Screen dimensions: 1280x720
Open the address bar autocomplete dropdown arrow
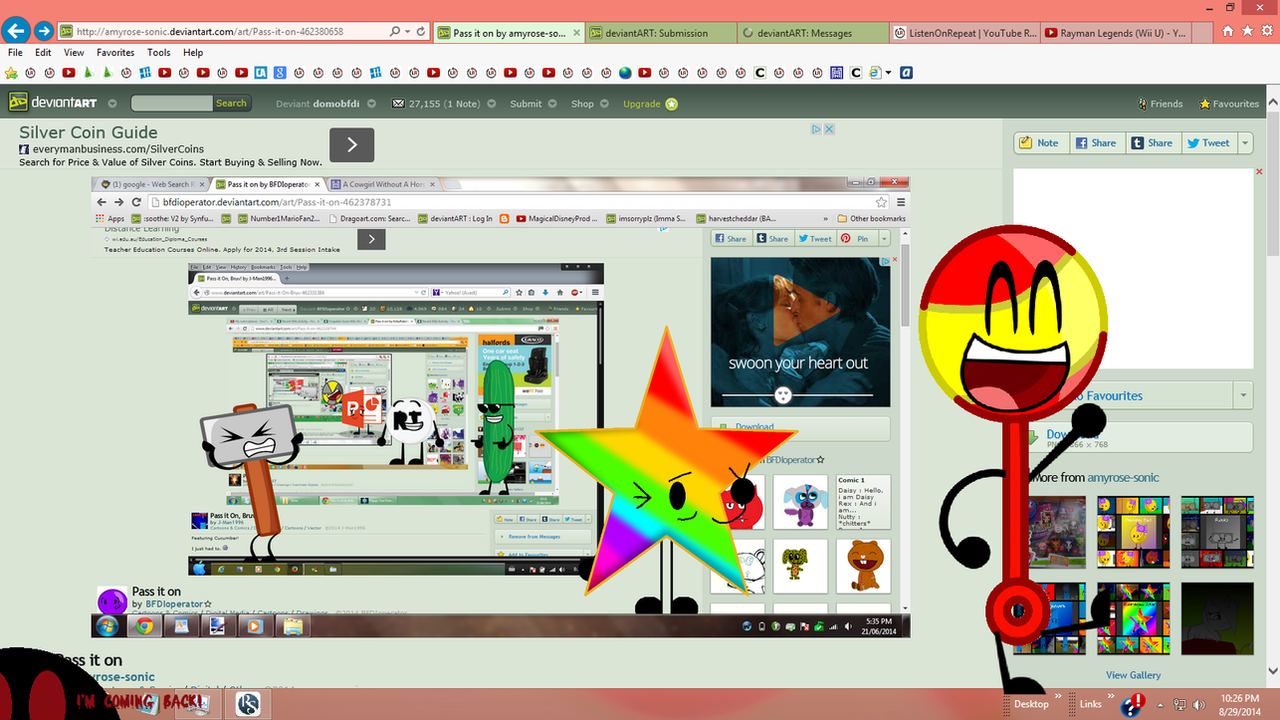(408, 32)
